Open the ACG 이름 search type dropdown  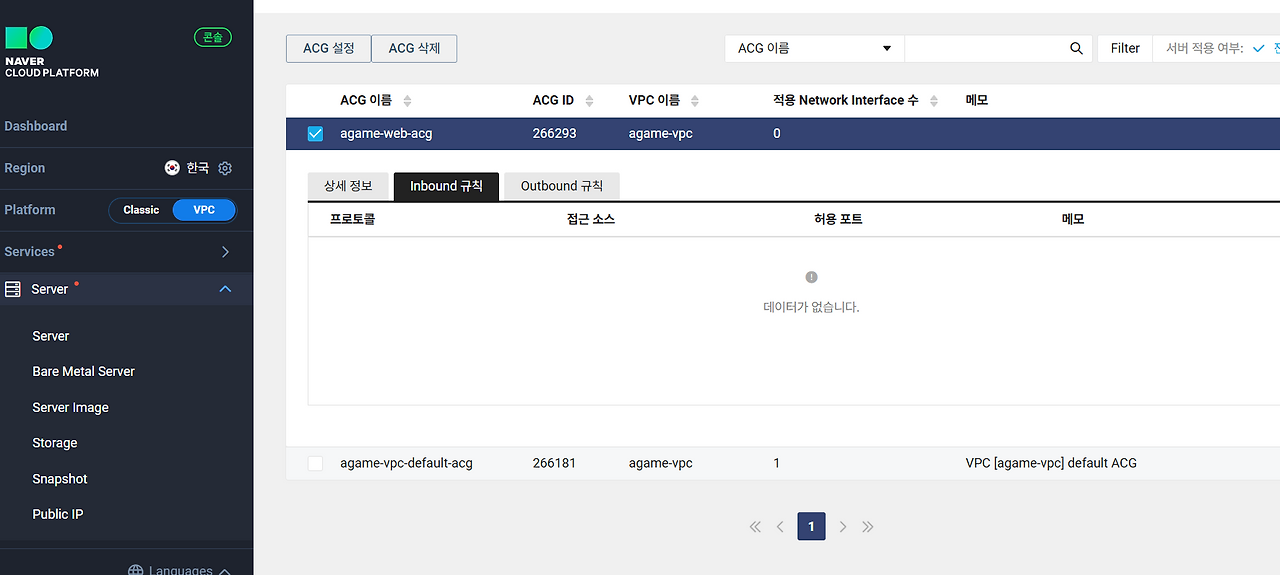814,48
